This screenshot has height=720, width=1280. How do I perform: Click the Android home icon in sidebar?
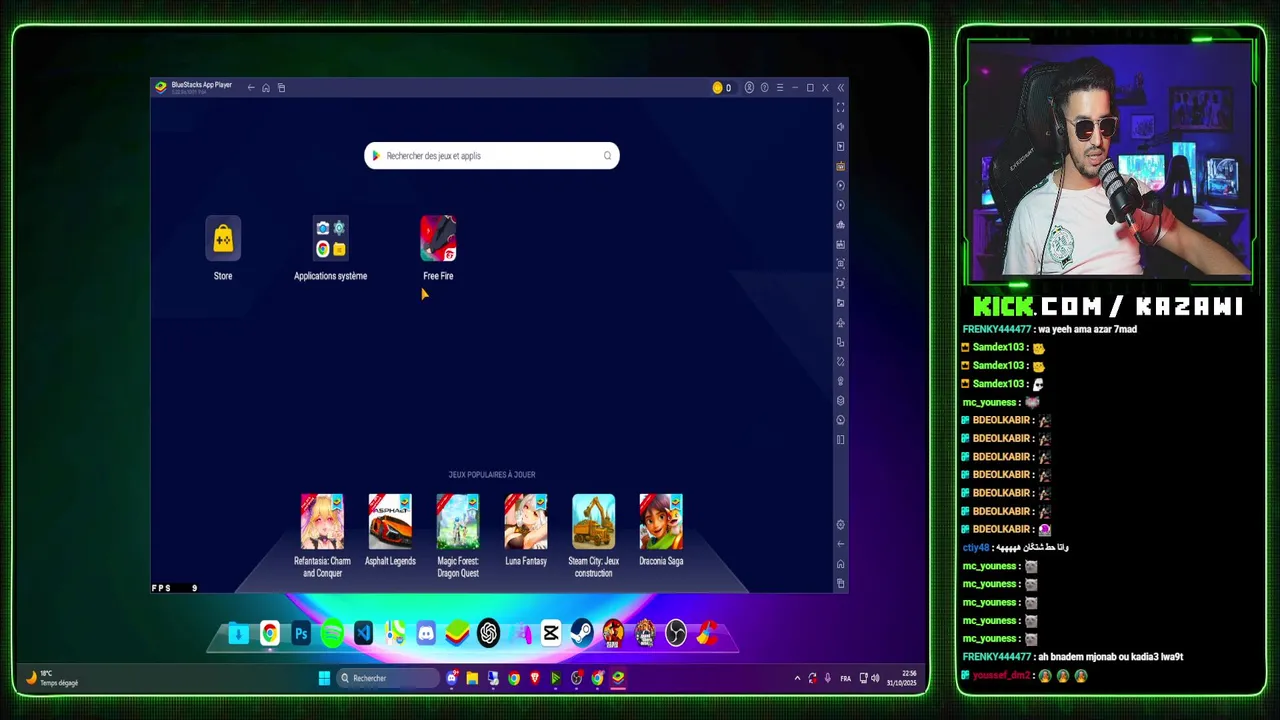(x=840, y=564)
